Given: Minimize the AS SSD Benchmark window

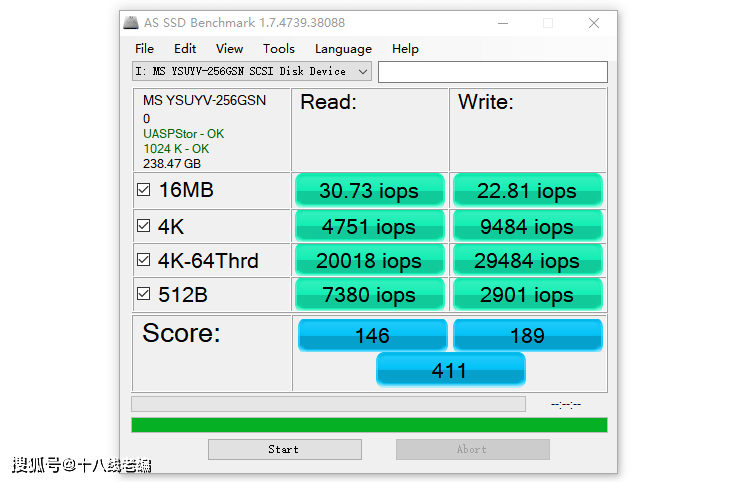Looking at the screenshot, I should tap(503, 23).
